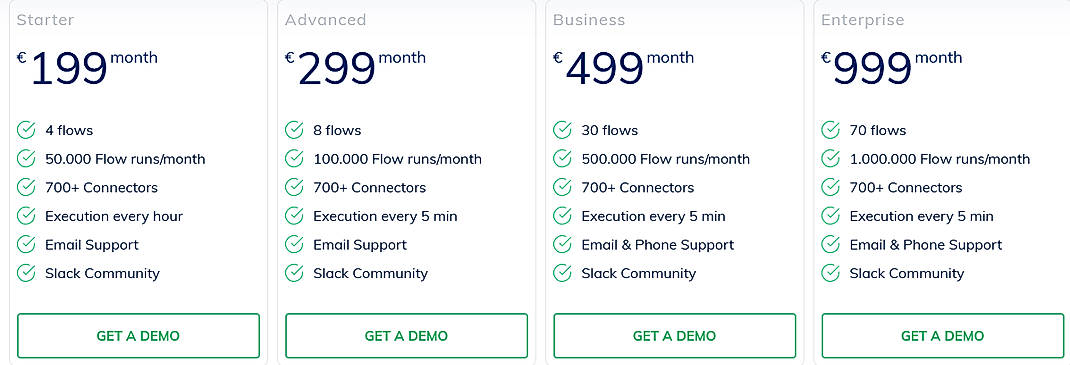Viewport: 1070px width, 365px height.
Task: Click Business's 700+ Connectors checkmark icon
Action: (562, 187)
